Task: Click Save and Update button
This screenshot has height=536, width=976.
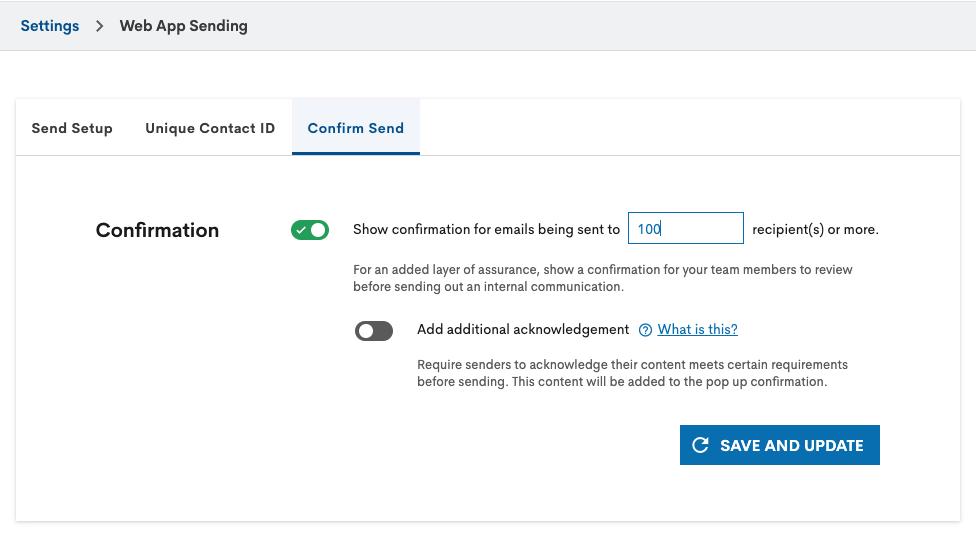Action: [x=780, y=445]
